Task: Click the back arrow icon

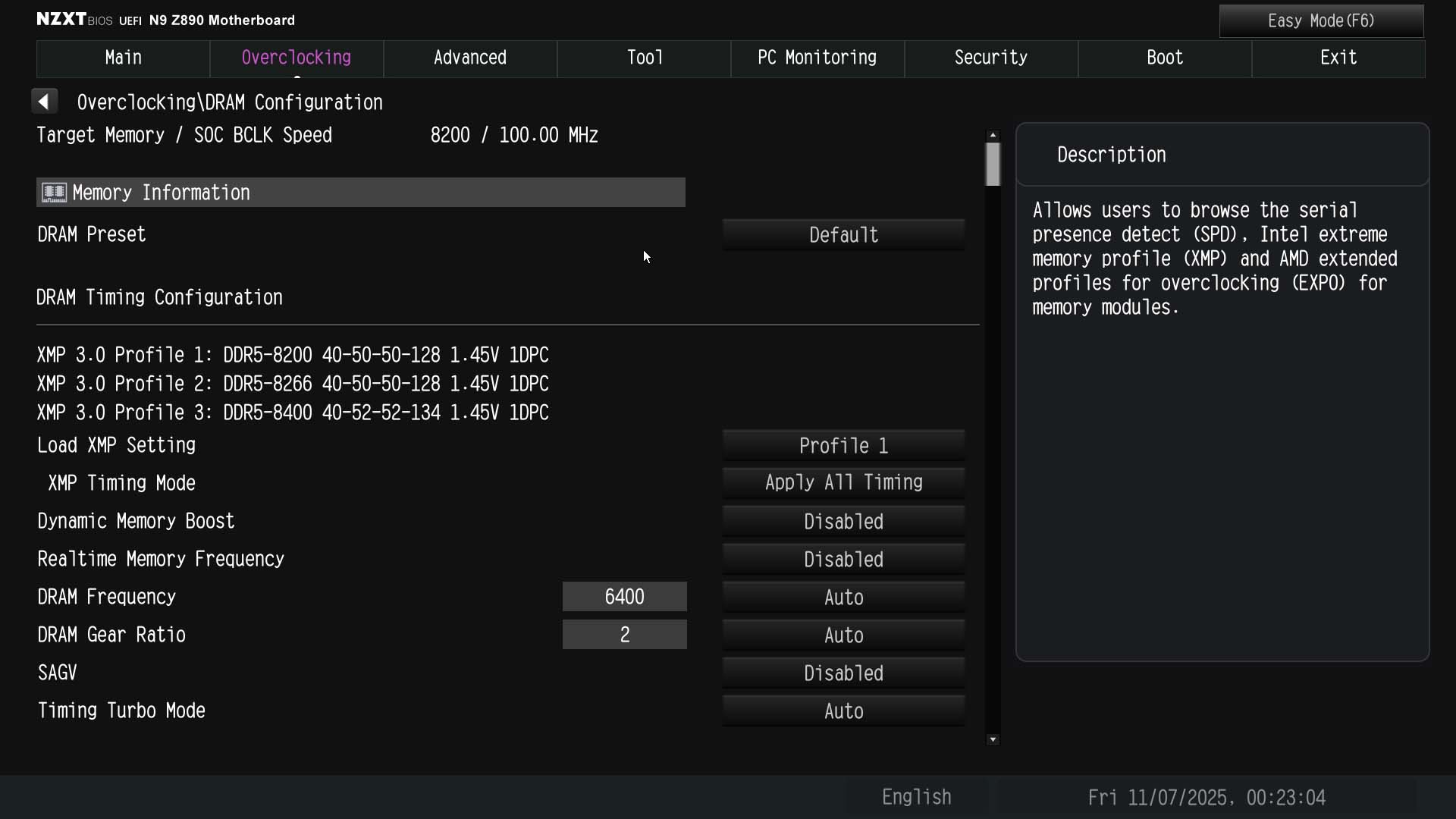Action: pyautogui.click(x=44, y=102)
